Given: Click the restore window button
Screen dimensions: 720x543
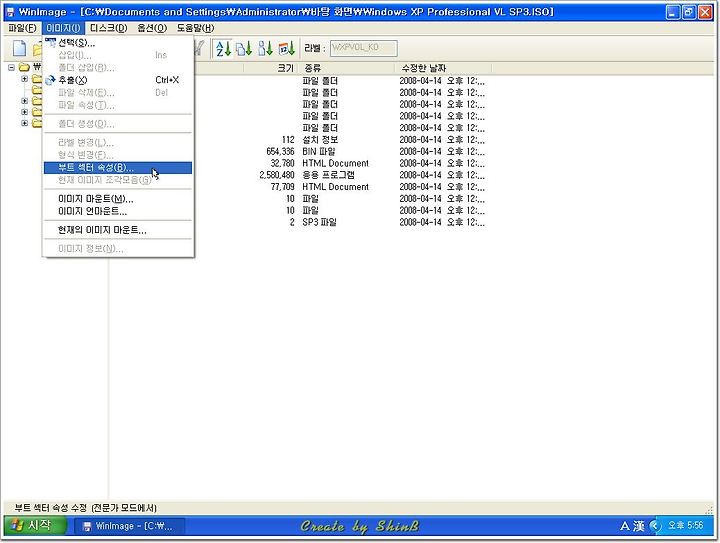Looking at the screenshot, I should 689,12.
